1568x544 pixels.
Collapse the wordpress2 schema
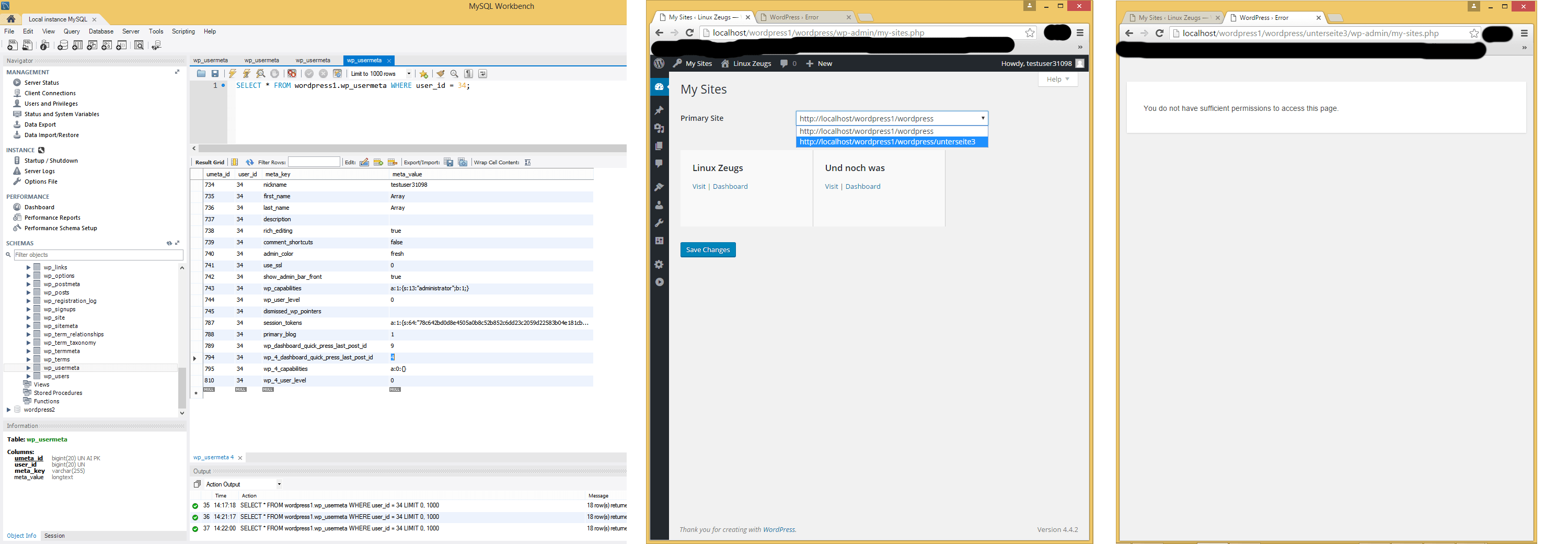8,410
